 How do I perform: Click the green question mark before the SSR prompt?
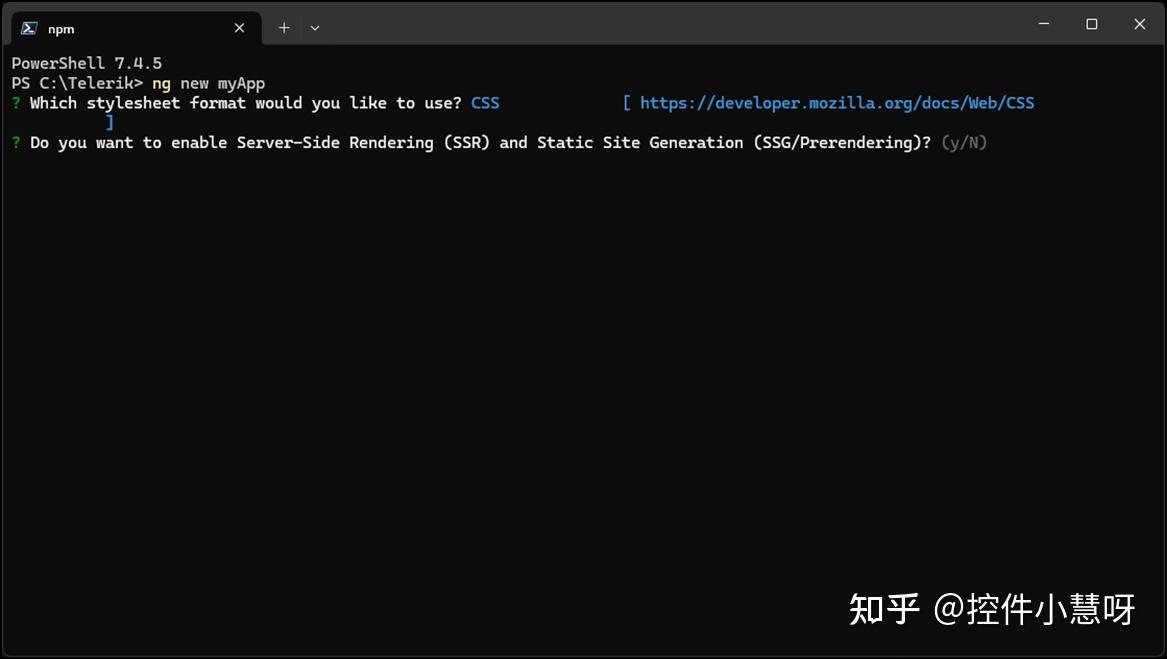(14, 142)
